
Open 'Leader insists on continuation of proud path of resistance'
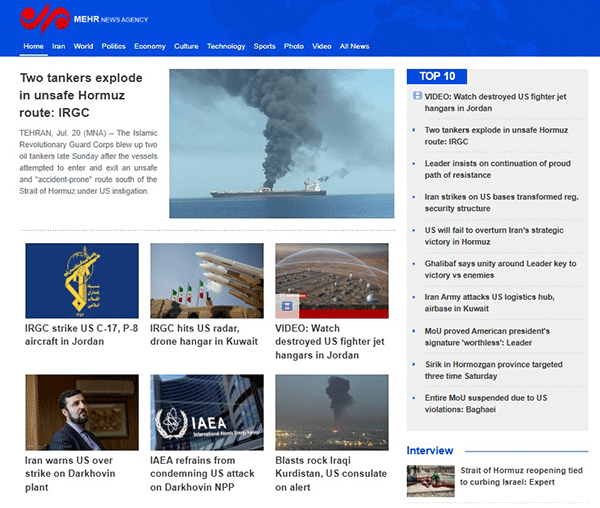(497, 169)
